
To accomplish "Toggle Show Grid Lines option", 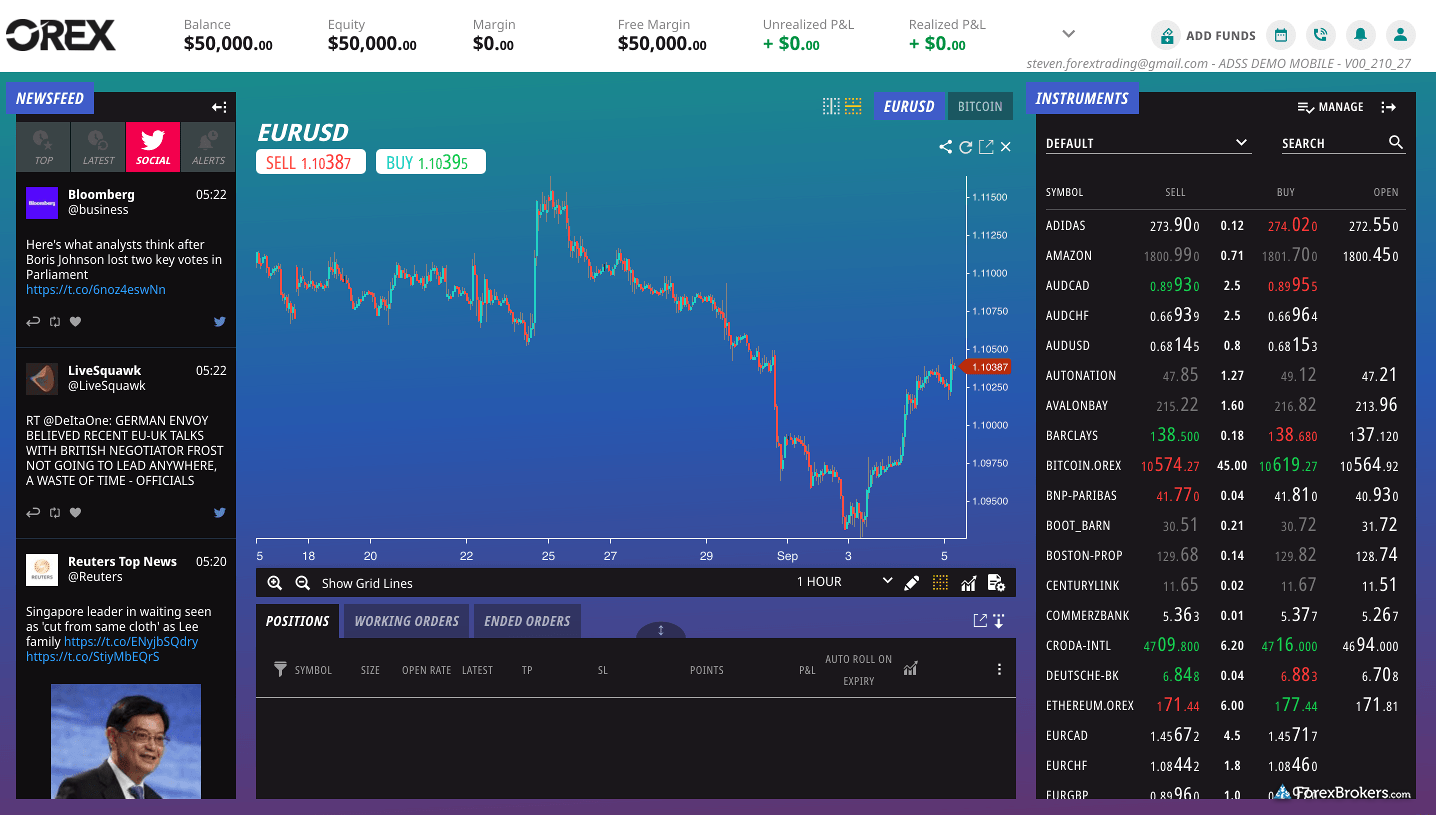I will pos(367,583).
